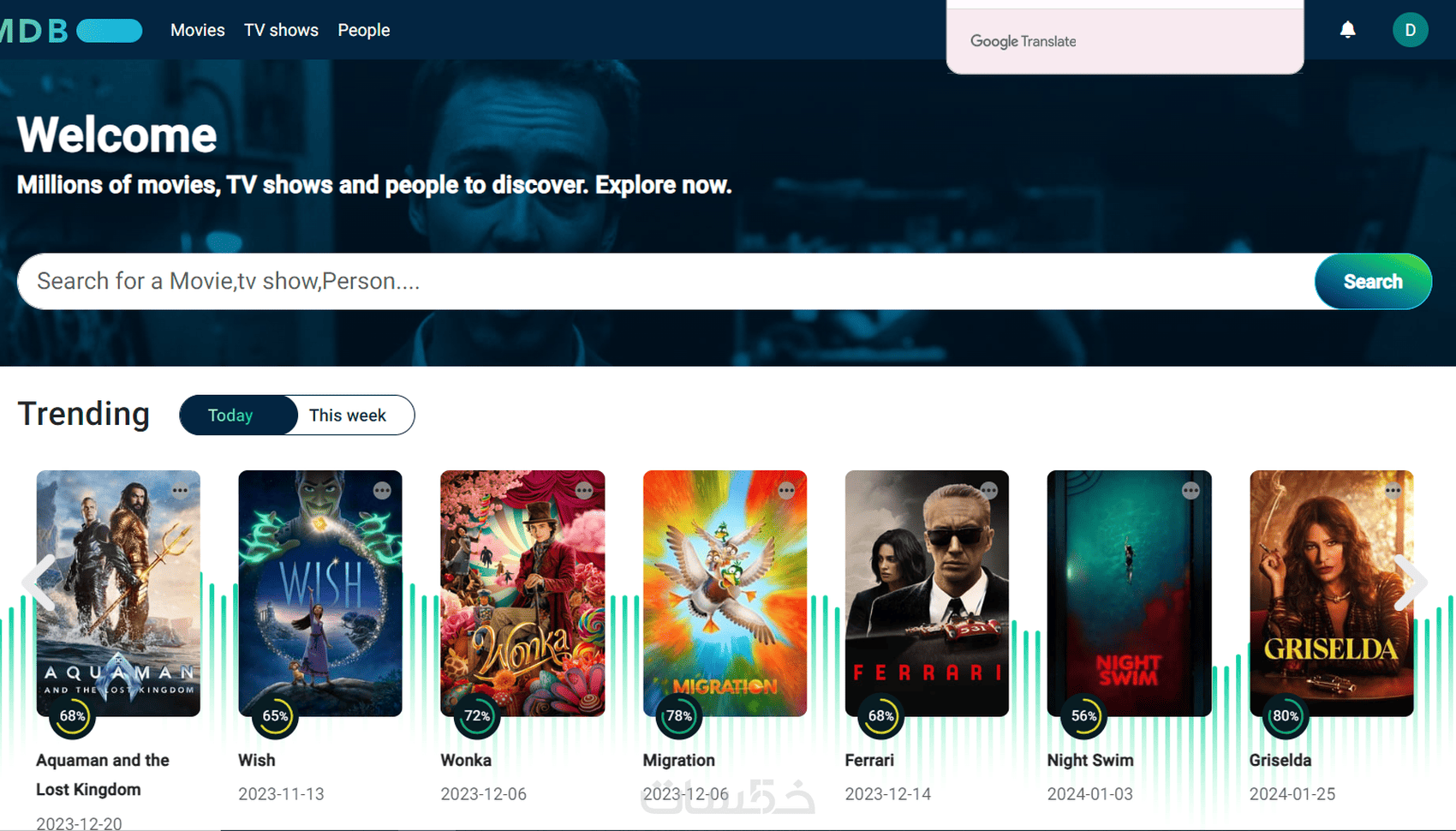
Task: Open the Wonka title link
Action: point(466,760)
